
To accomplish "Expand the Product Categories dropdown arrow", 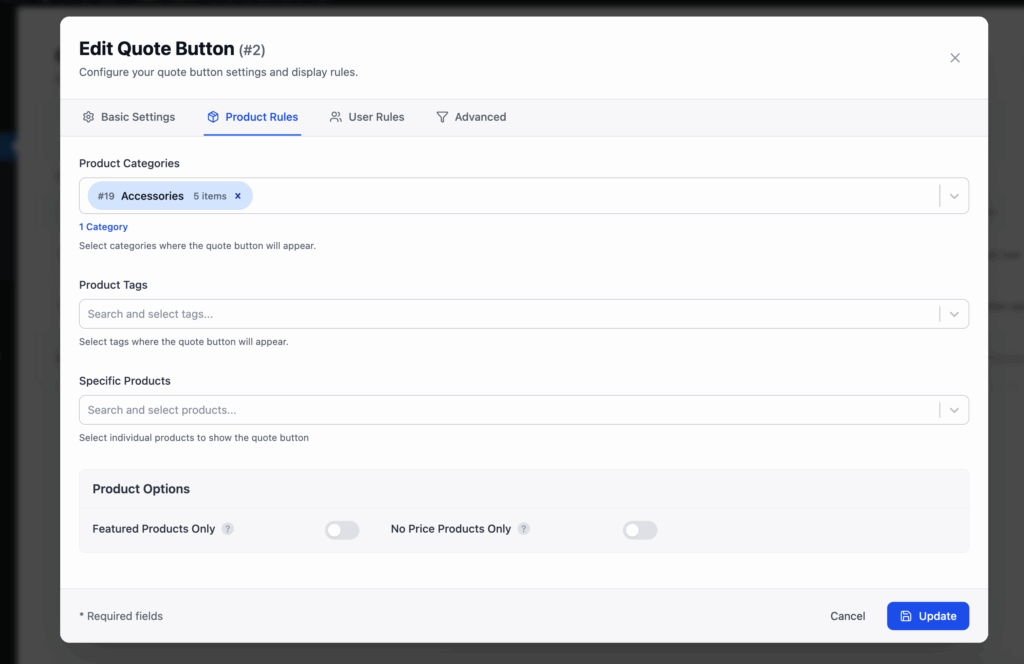I will coord(954,196).
